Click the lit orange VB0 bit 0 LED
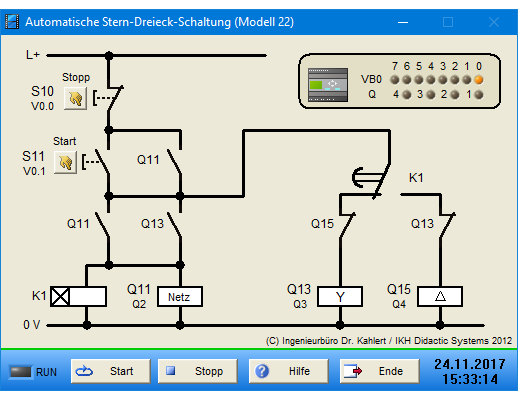518x398 pixels. (x=479, y=80)
